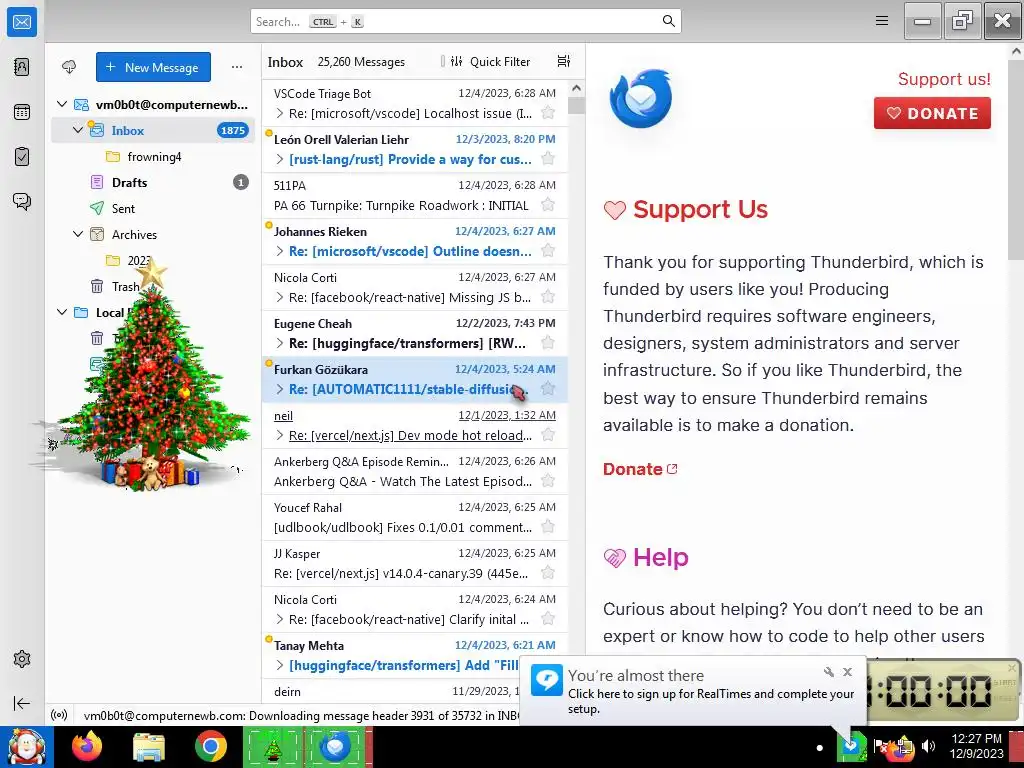Close the RealTimes notification popup
This screenshot has width=1024, height=768.
pos(847,671)
